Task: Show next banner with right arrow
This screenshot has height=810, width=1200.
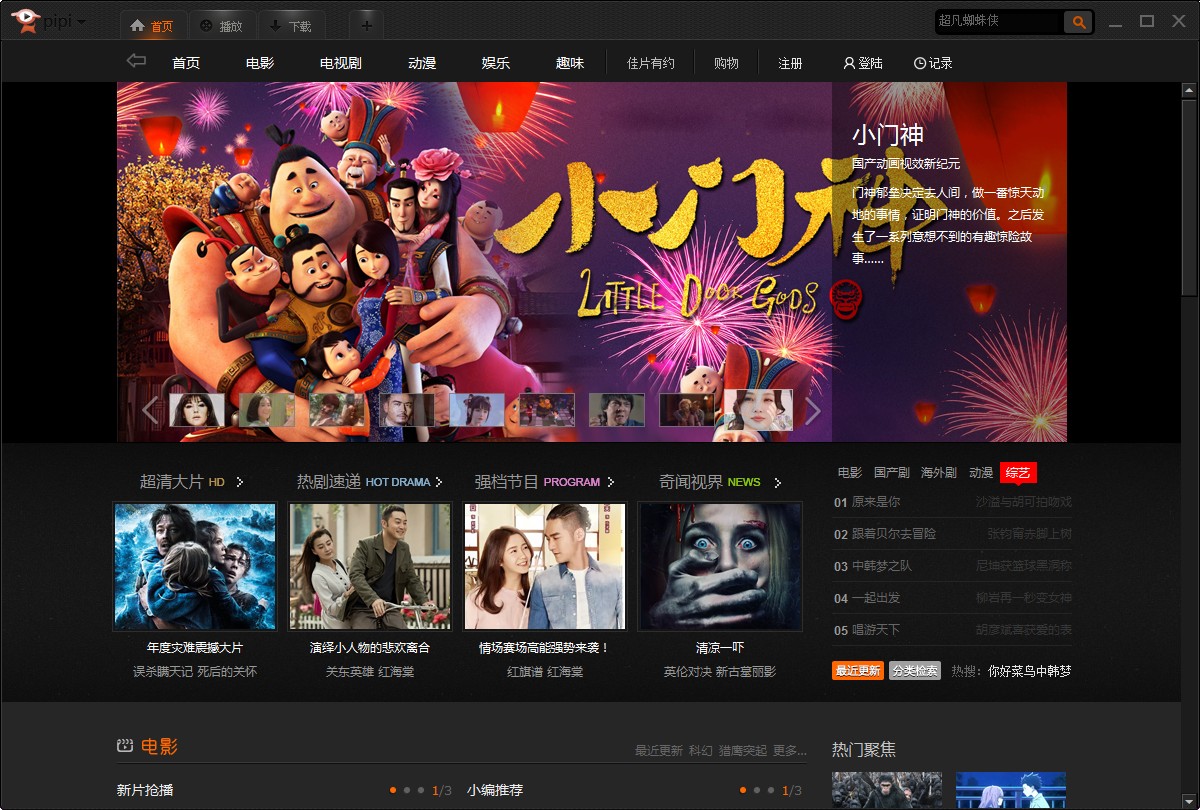Action: [813, 410]
